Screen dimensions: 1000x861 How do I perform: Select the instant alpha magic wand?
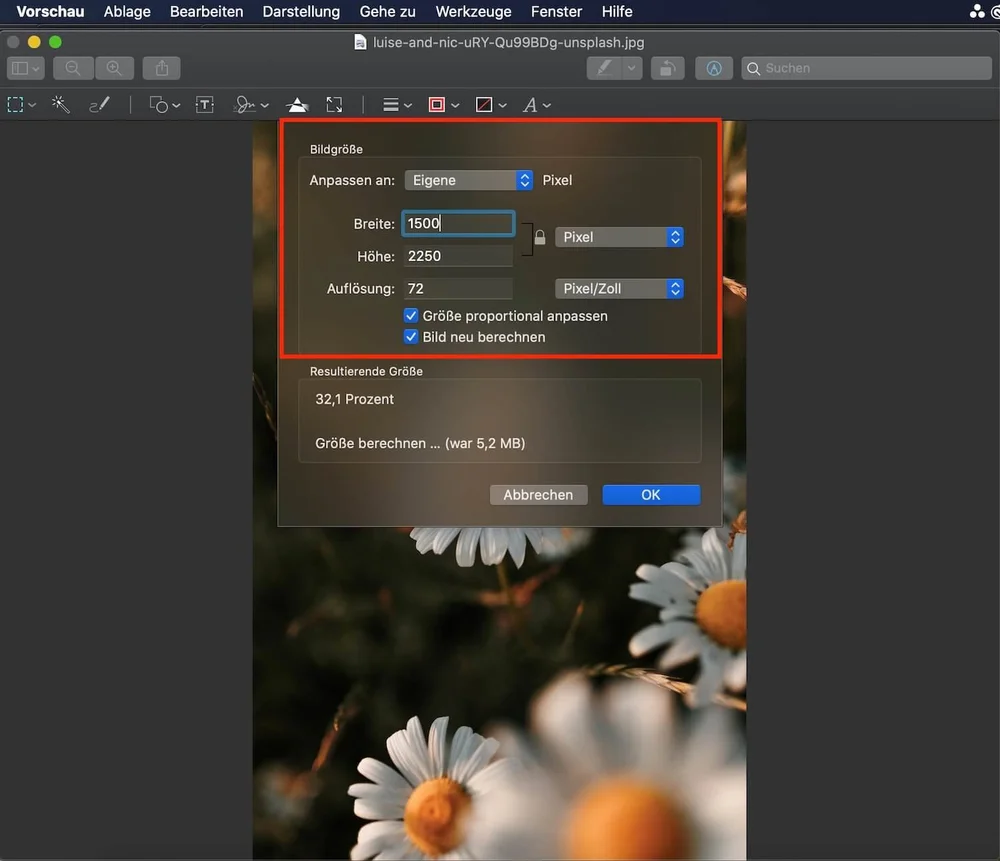(61, 105)
